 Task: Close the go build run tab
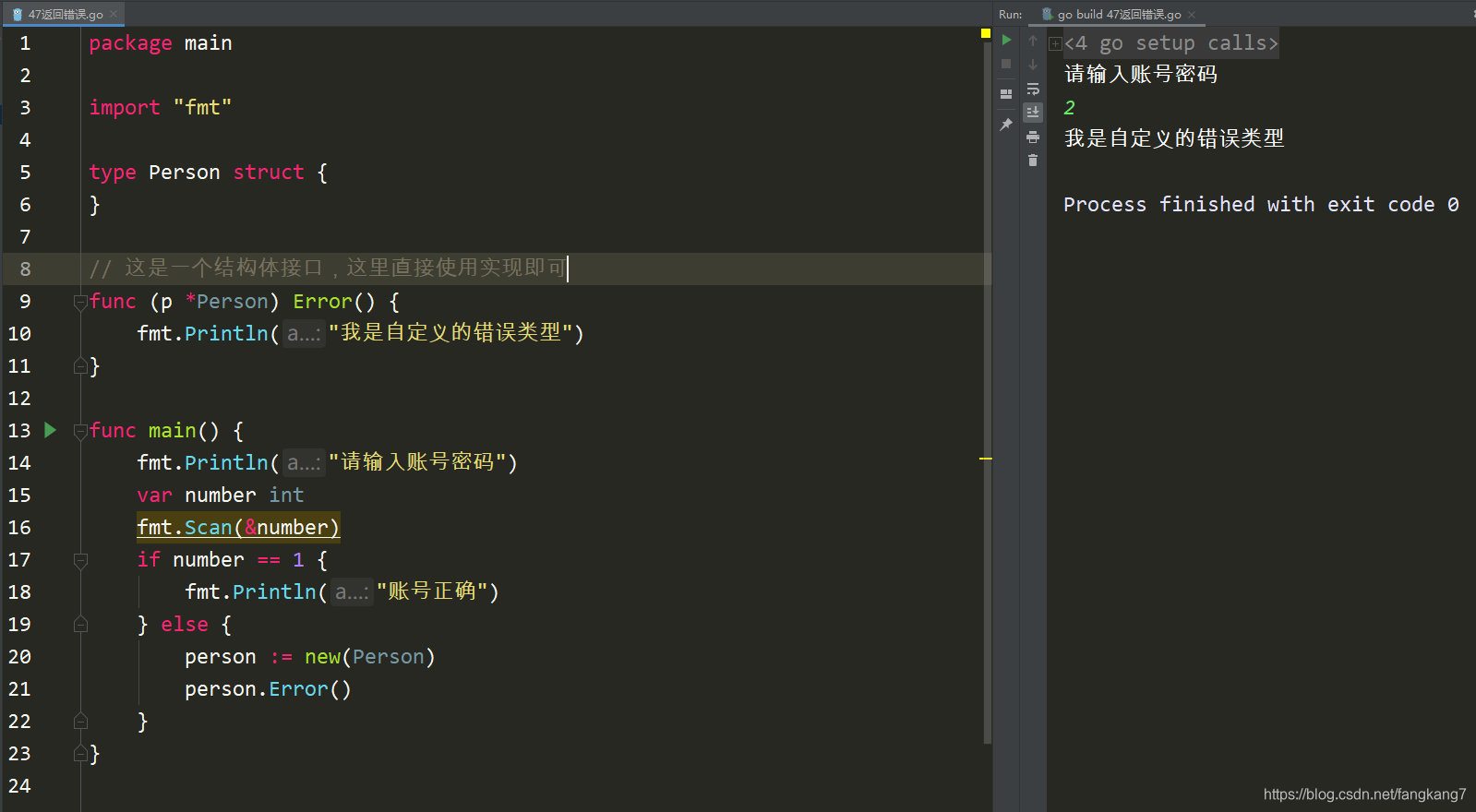(x=1192, y=14)
